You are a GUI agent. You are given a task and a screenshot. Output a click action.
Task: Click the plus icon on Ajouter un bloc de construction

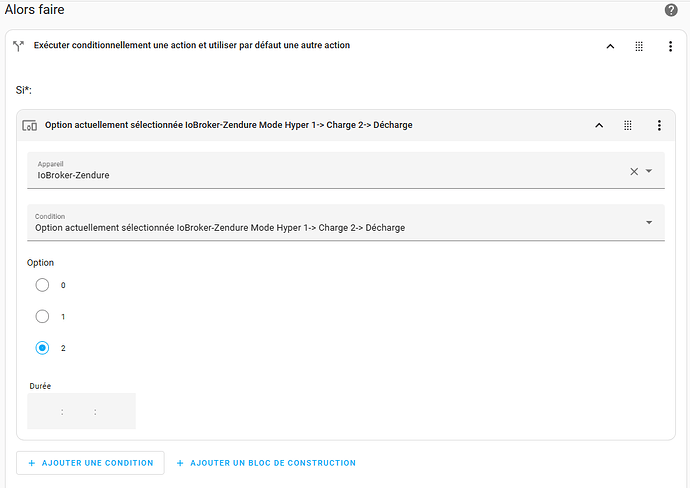181,463
